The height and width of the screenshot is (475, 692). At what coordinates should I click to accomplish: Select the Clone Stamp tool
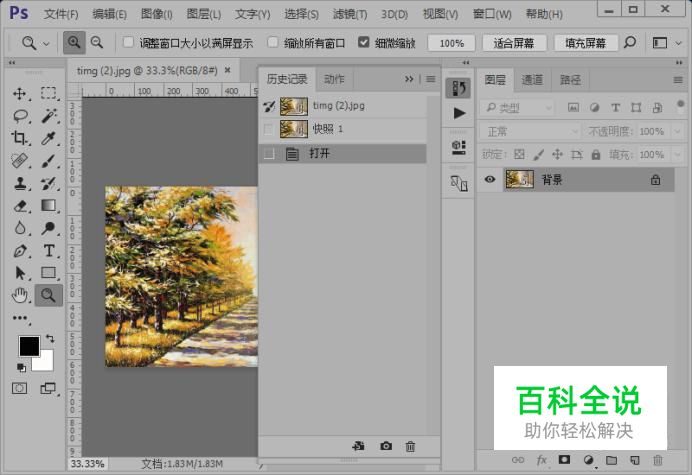tap(20, 183)
